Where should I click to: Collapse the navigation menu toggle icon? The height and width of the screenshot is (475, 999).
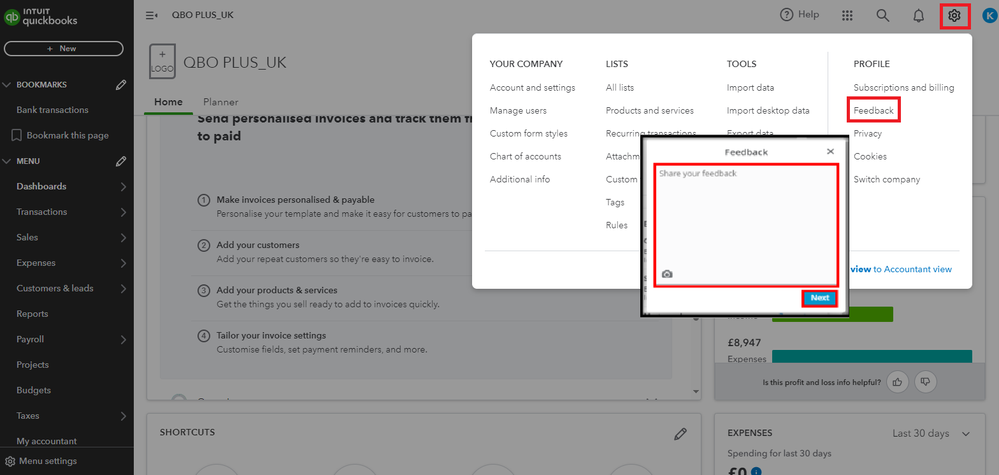coord(152,15)
